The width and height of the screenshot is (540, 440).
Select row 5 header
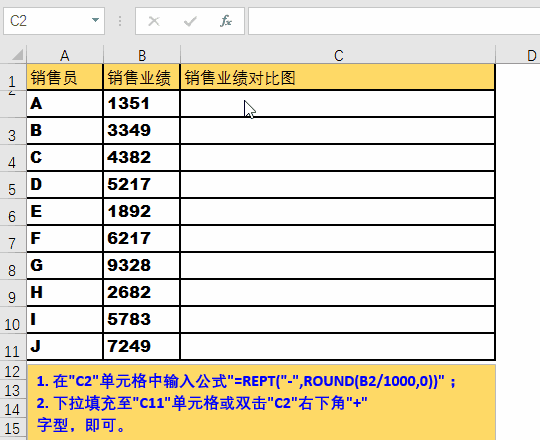pos(13,185)
